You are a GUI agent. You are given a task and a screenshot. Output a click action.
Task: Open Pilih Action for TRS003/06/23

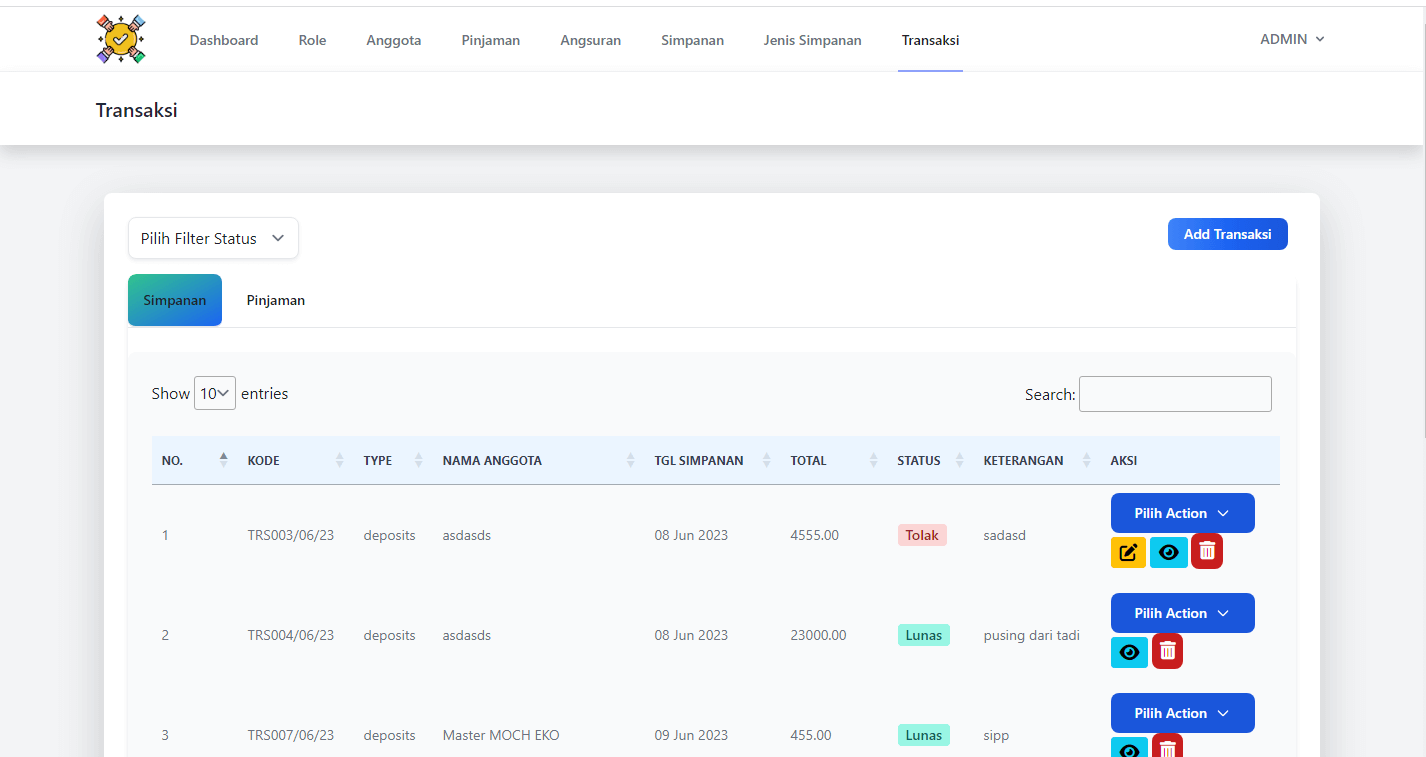click(1182, 513)
